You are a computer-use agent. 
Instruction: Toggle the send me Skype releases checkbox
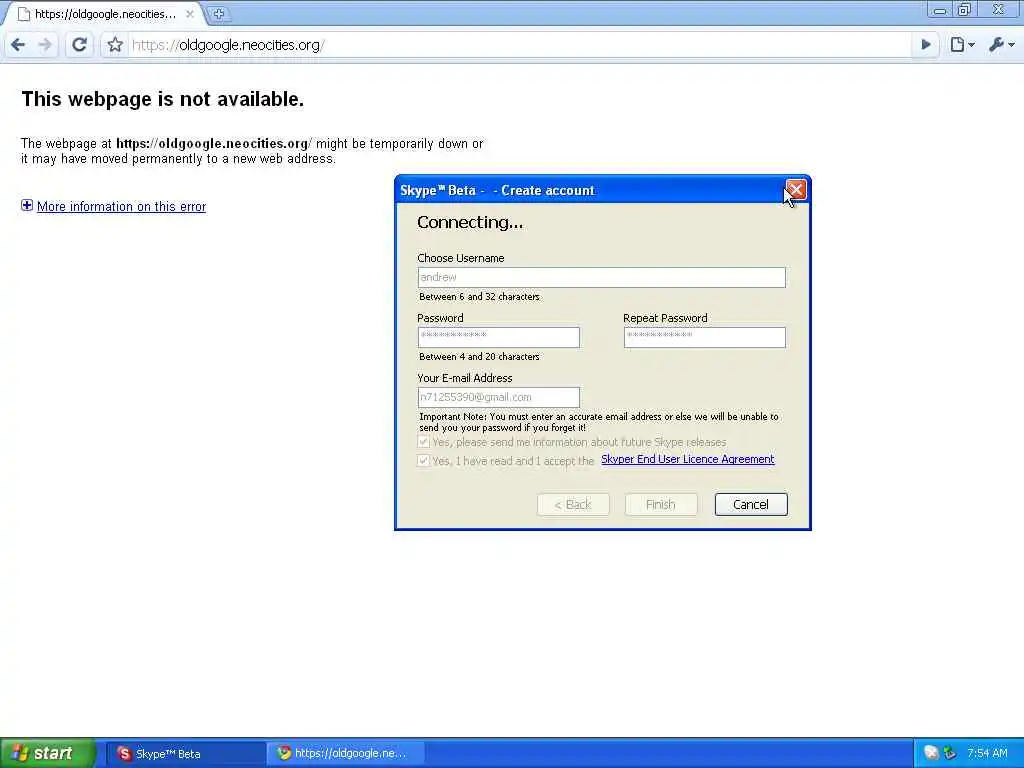click(x=423, y=442)
